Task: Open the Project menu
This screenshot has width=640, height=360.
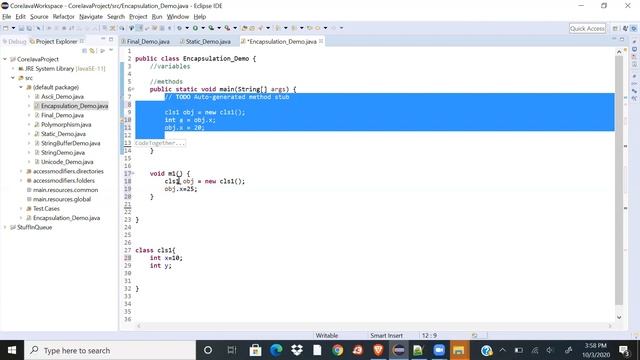Action: pos(138,17)
